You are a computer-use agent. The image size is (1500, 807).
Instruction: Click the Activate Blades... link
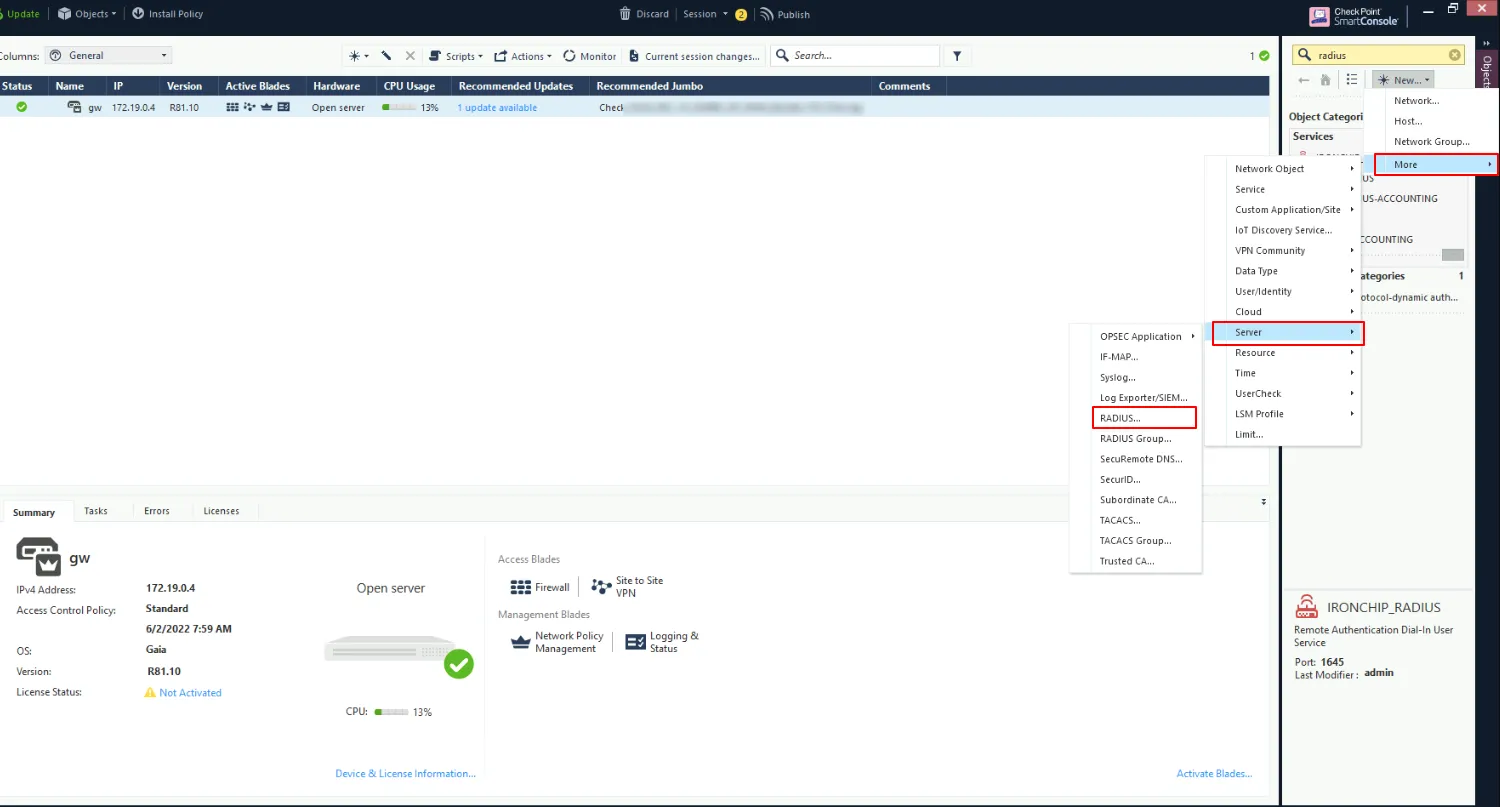[1214, 774]
